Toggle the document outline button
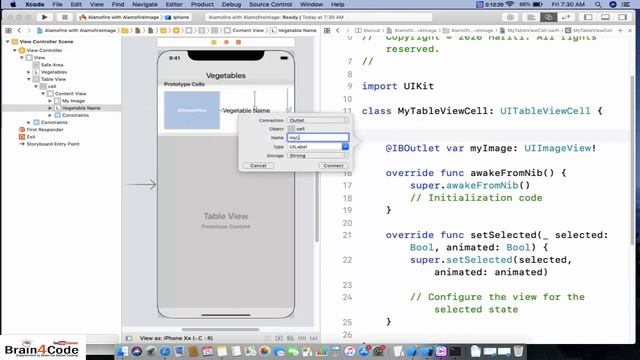Image resolution: width=640 pixels, height=360 pixels. (129, 338)
